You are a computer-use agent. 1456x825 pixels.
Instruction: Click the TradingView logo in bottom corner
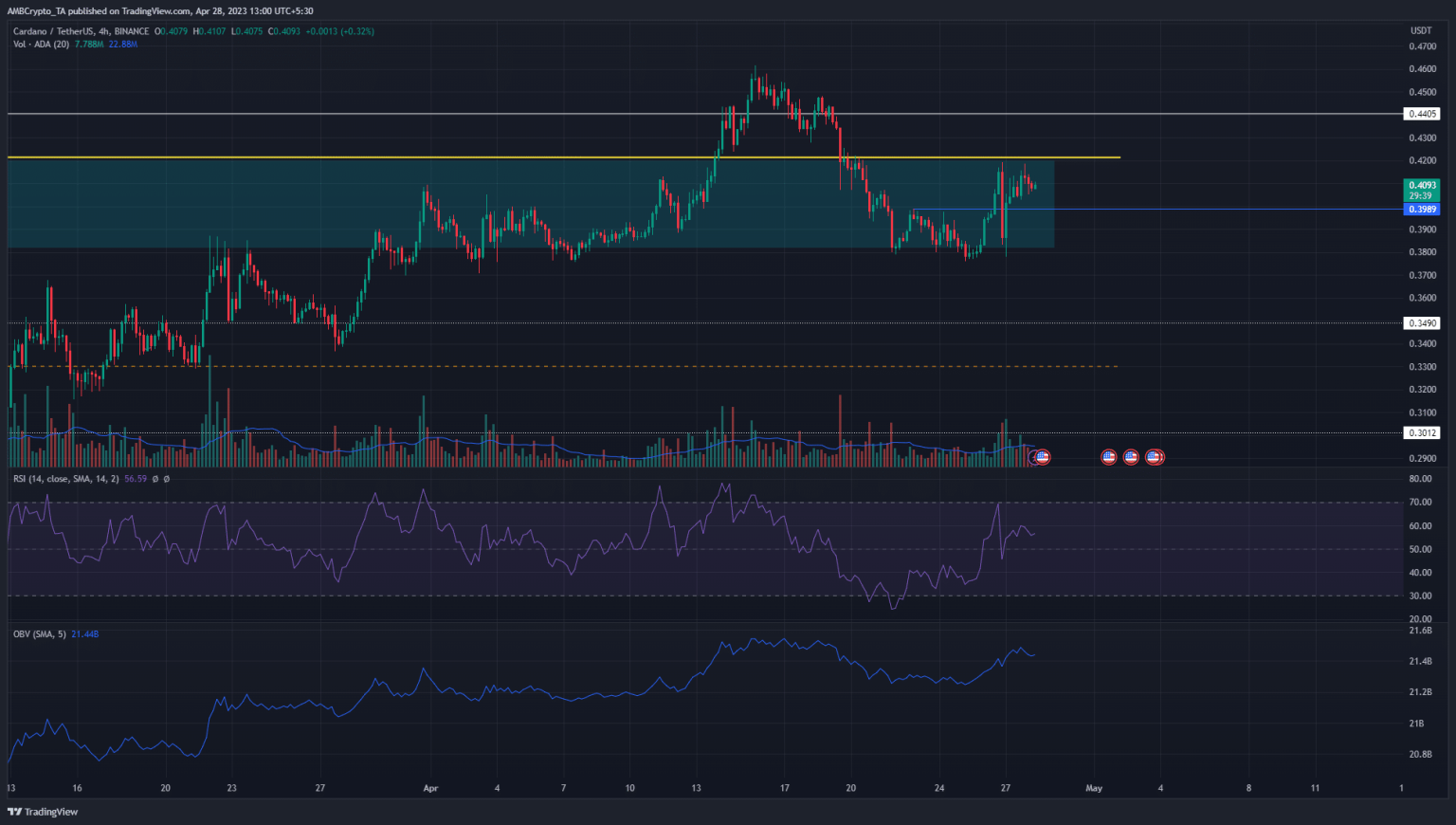coord(43,812)
